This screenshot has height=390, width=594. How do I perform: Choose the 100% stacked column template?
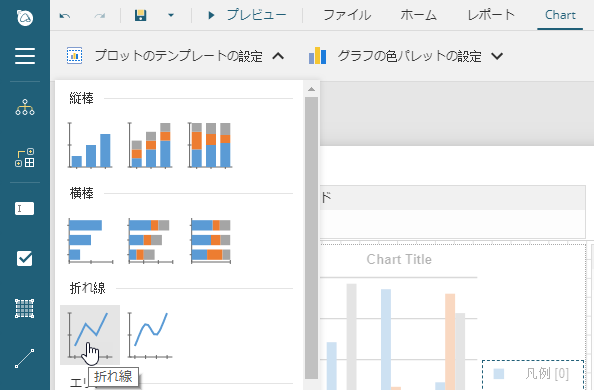tap(210, 145)
